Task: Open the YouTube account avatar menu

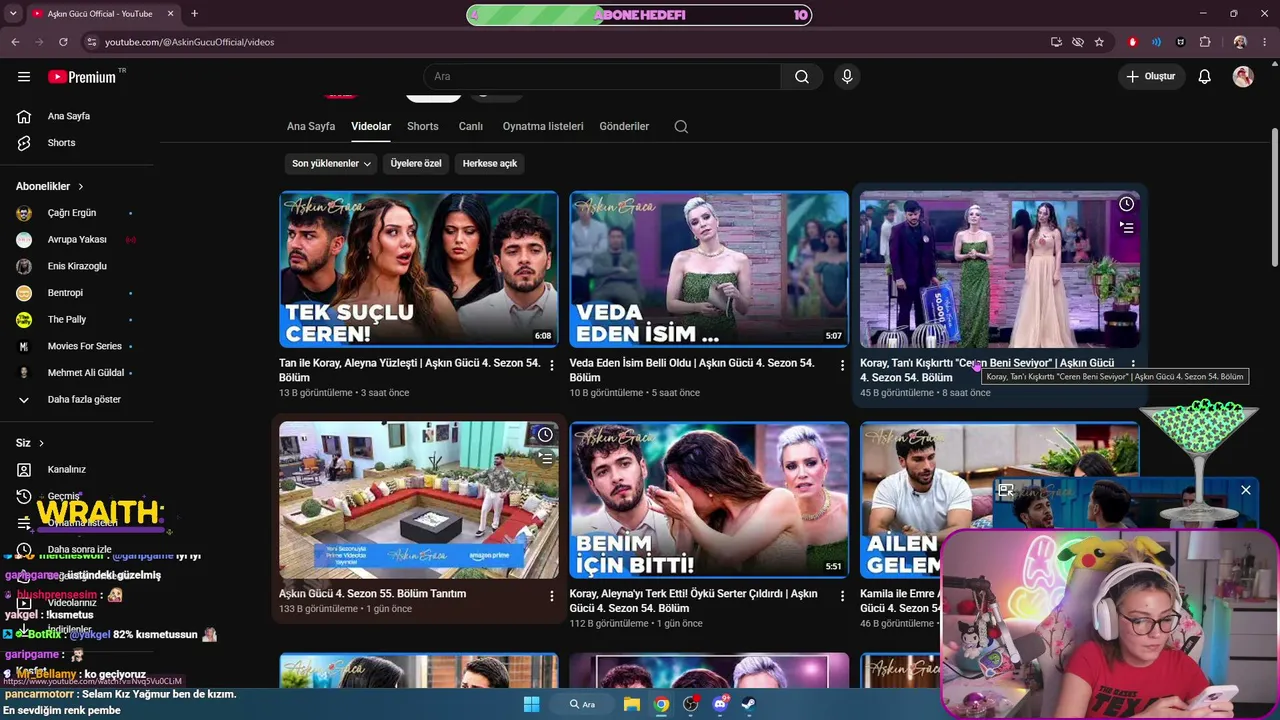Action: [x=1243, y=77]
